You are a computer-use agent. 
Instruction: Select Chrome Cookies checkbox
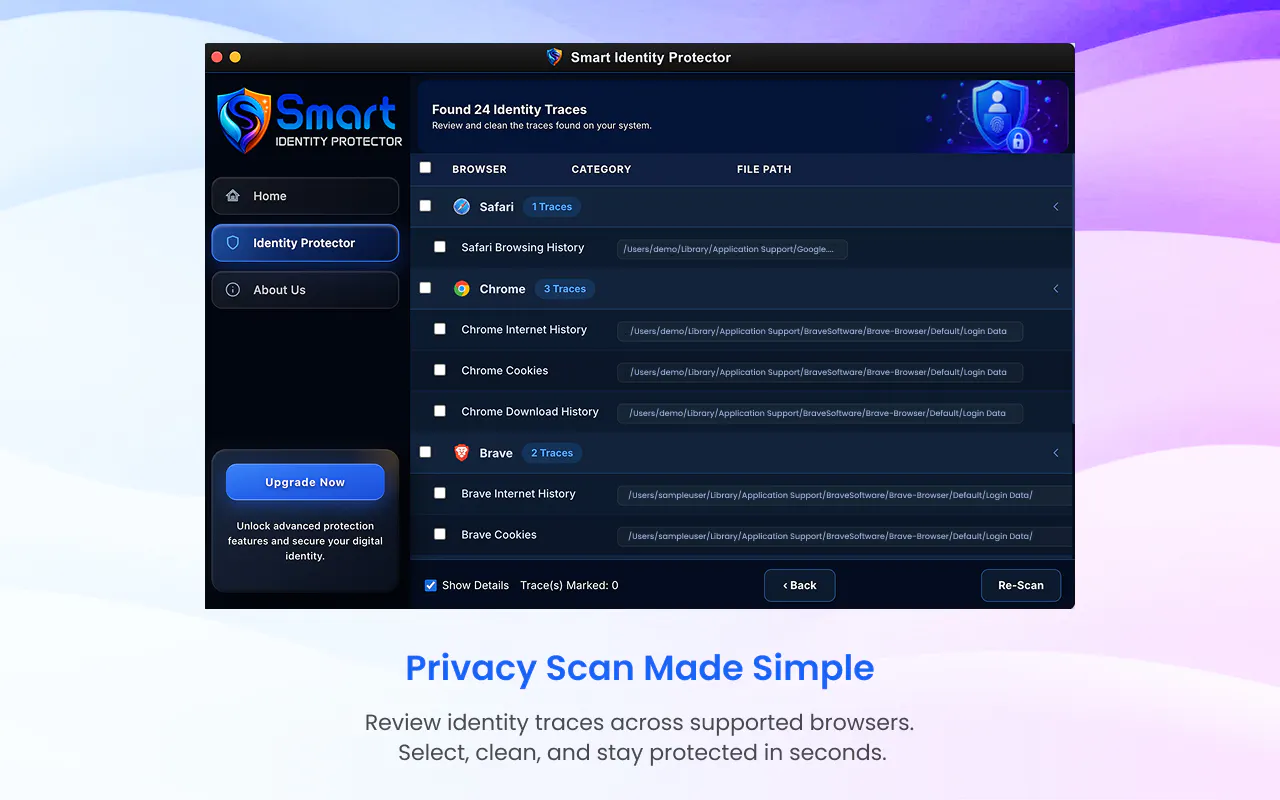(440, 370)
